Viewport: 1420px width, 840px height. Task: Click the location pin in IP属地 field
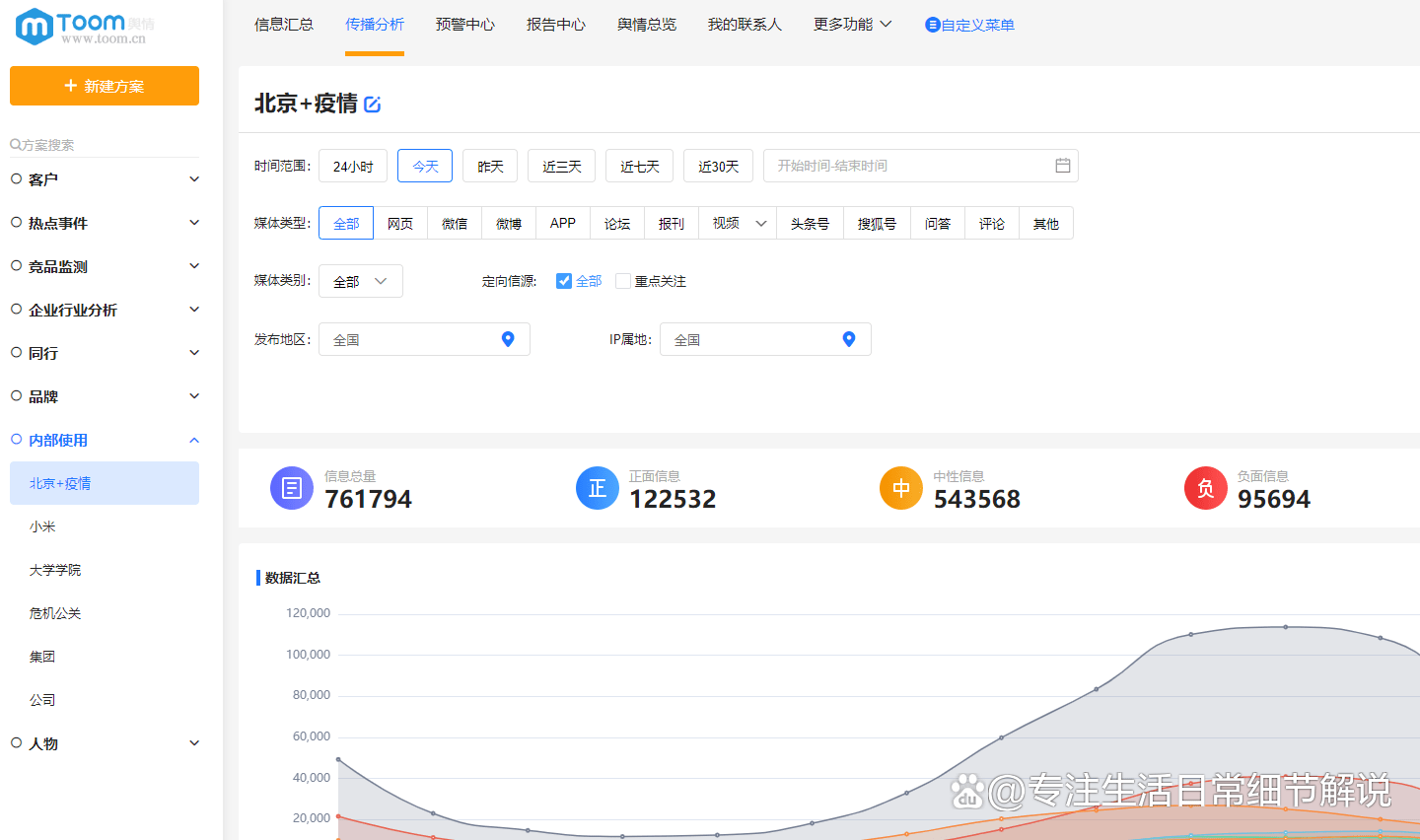[849, 339]
